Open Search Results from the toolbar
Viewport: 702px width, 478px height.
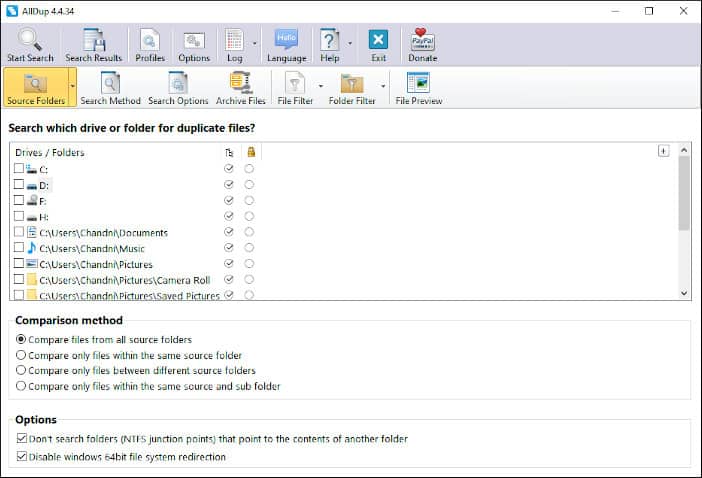point(94,45)
